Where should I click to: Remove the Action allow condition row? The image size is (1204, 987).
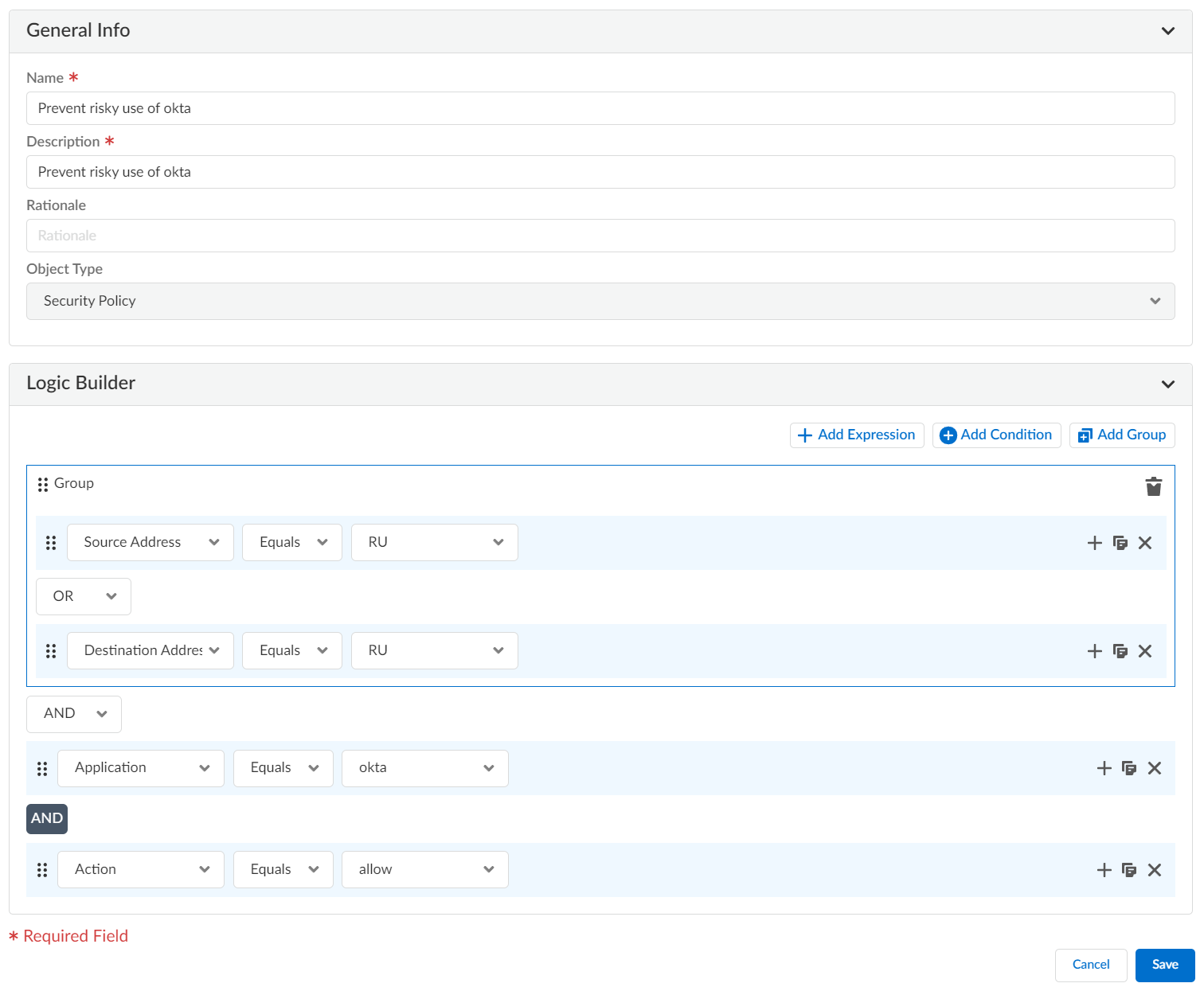(1154, 870)
